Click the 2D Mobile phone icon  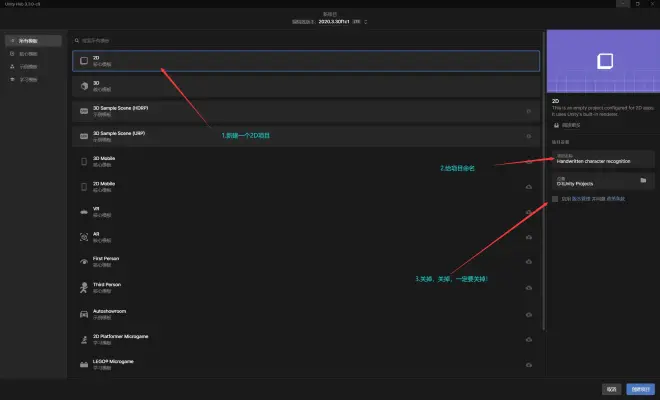point(84,187)
